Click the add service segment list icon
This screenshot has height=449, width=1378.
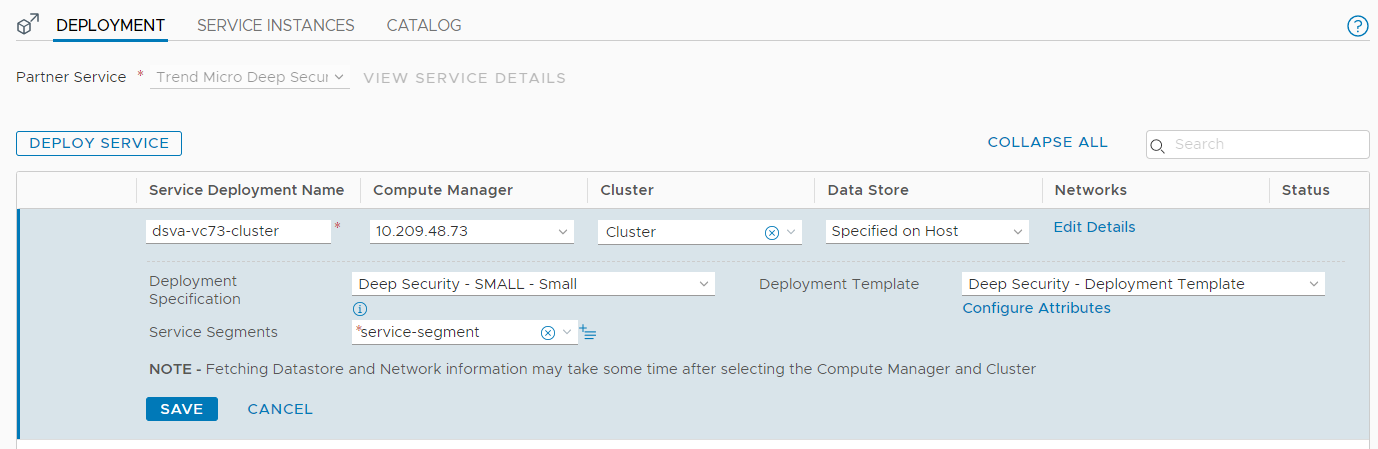coord(588,333)
